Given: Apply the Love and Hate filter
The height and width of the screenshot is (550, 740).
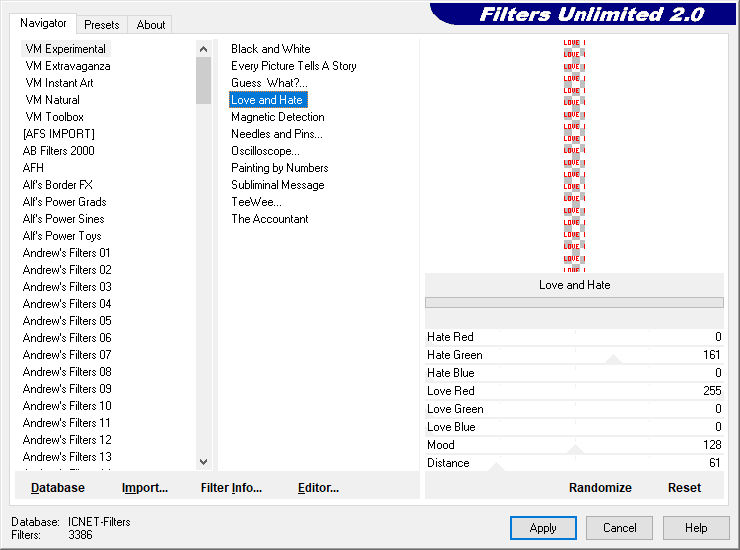Looking at the screenshot, I should (x=543, y=527).
